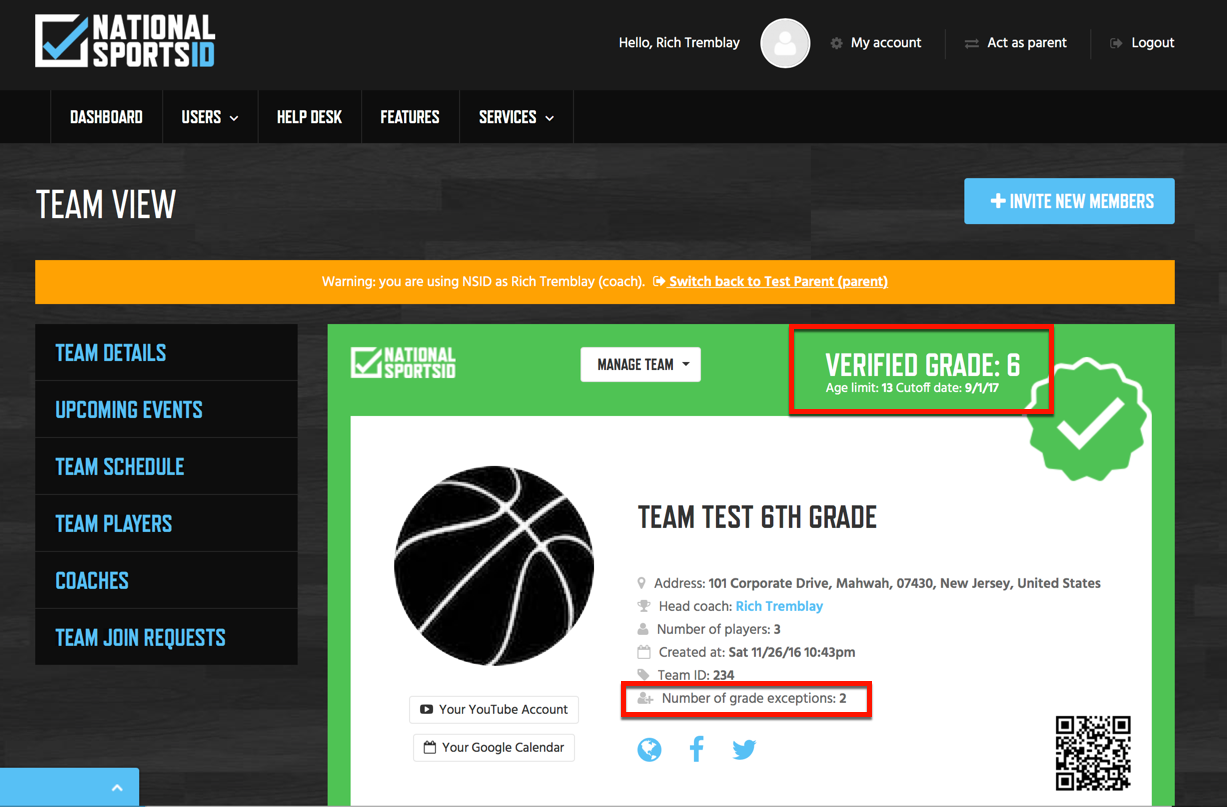Click the user avatar profile picture
Image resolution: width=1227 pixels, height=807 pixels.
[785, 43]
